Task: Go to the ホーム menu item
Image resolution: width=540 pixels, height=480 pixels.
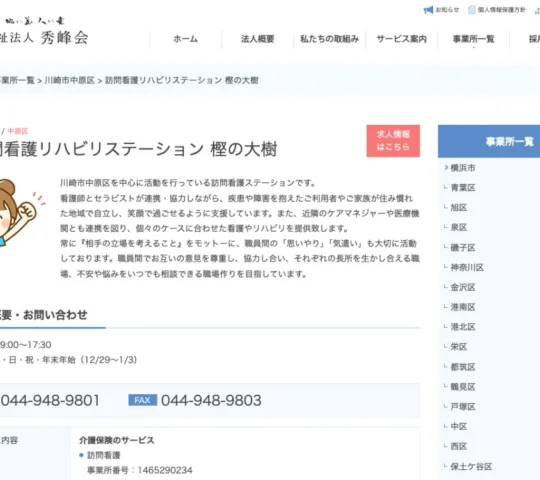Action: (186, 39)
